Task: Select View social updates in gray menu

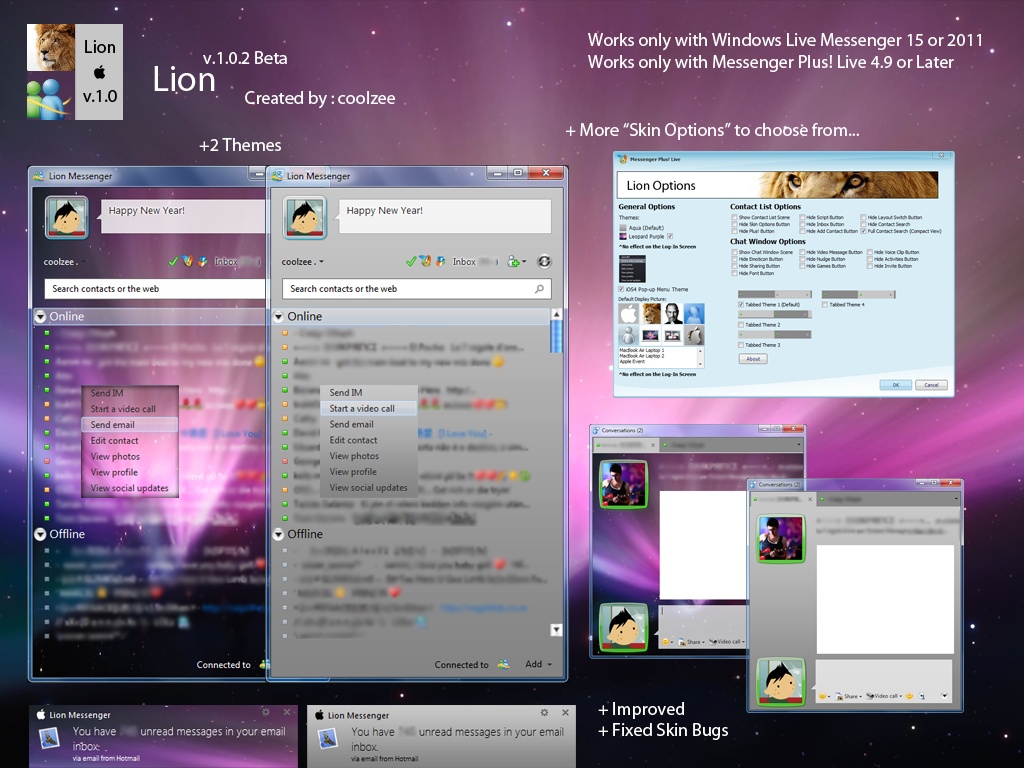Action: click(369, 488)
